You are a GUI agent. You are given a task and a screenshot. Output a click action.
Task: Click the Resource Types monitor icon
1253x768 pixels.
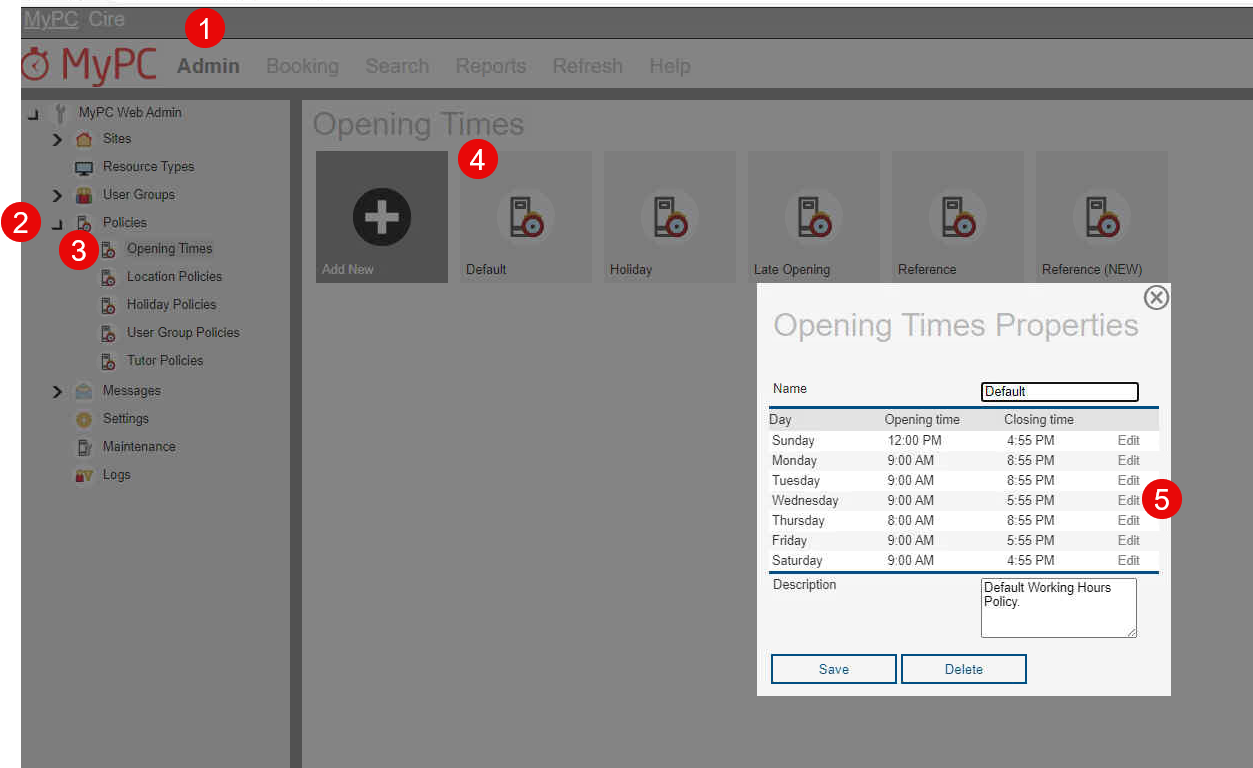pos(84,167)
